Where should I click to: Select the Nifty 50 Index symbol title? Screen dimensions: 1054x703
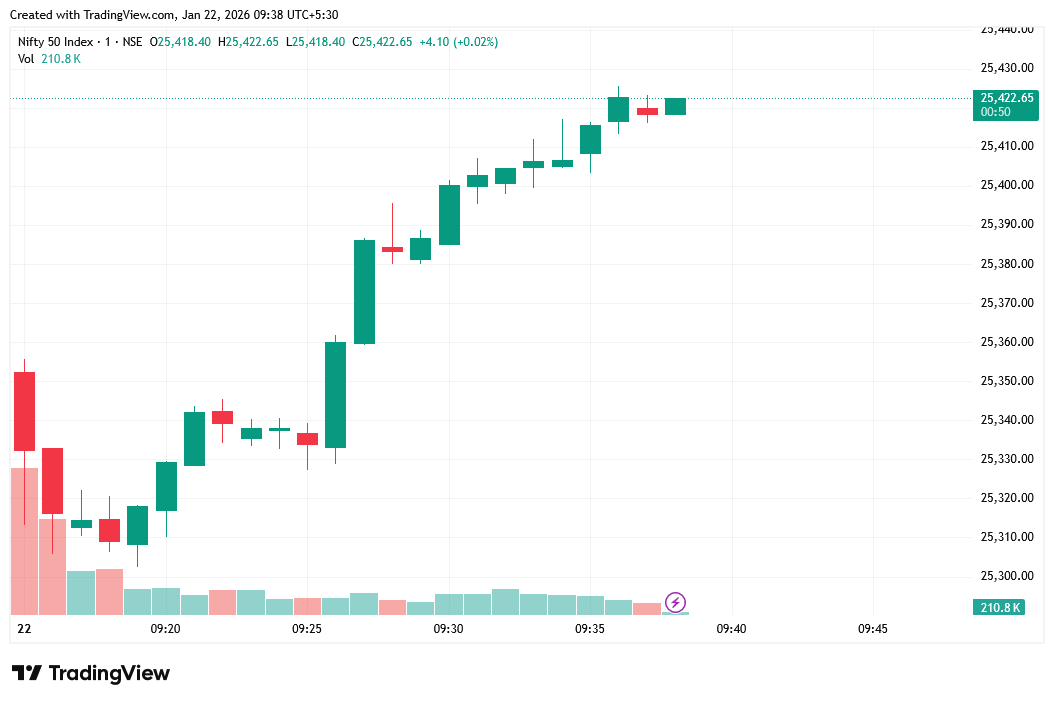click(56, 42)
